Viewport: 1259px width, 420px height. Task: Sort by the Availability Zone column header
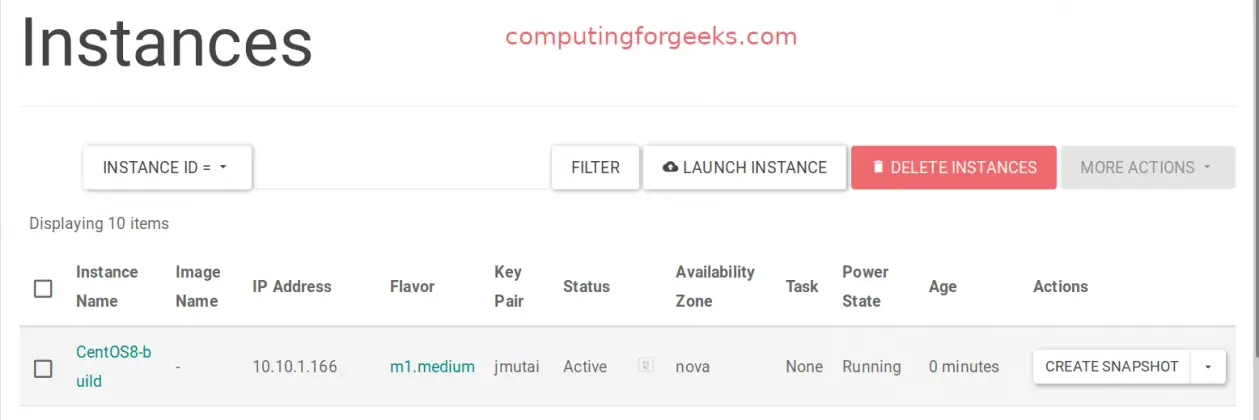[715, 286]
